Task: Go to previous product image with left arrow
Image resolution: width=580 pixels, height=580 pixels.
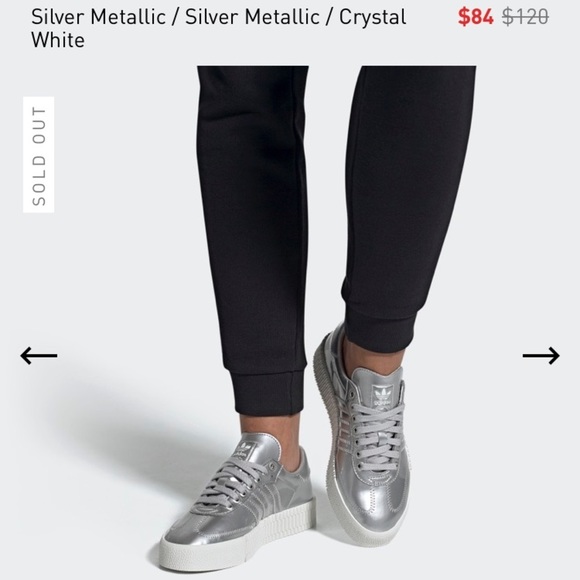Action: (39, 355)
